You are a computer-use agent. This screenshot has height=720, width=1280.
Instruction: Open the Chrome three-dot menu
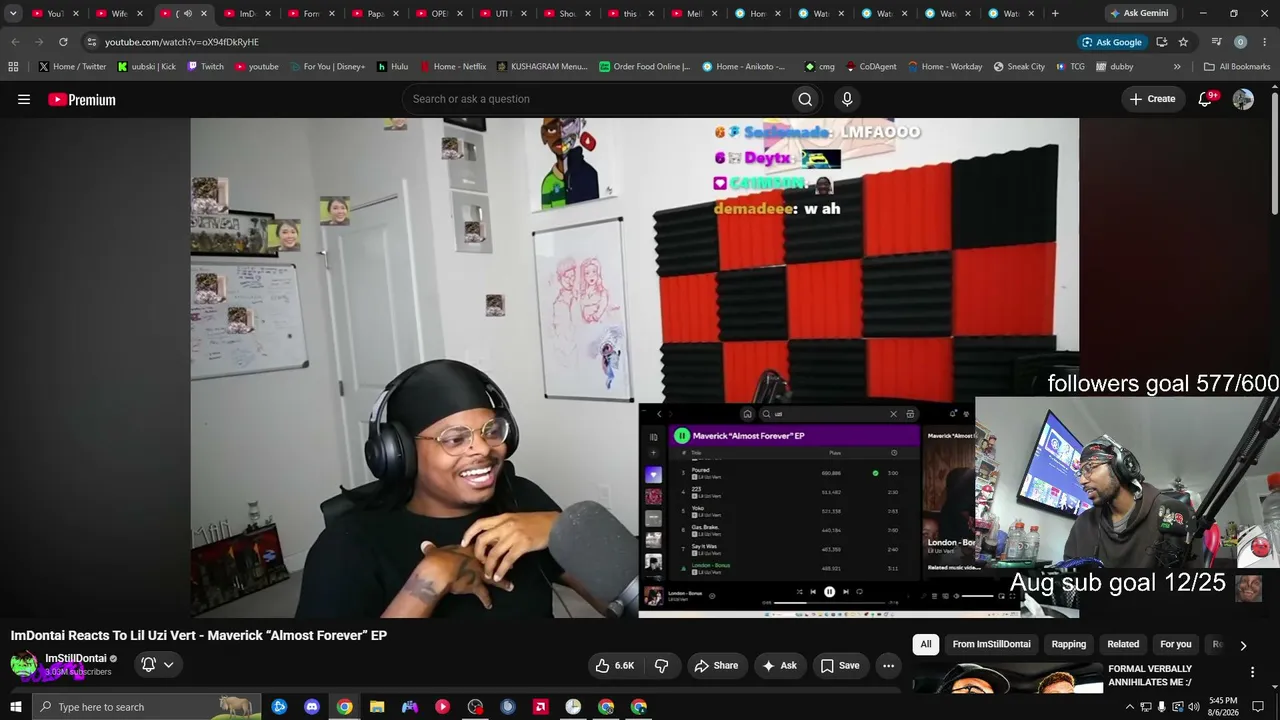tap(1263, 42)
